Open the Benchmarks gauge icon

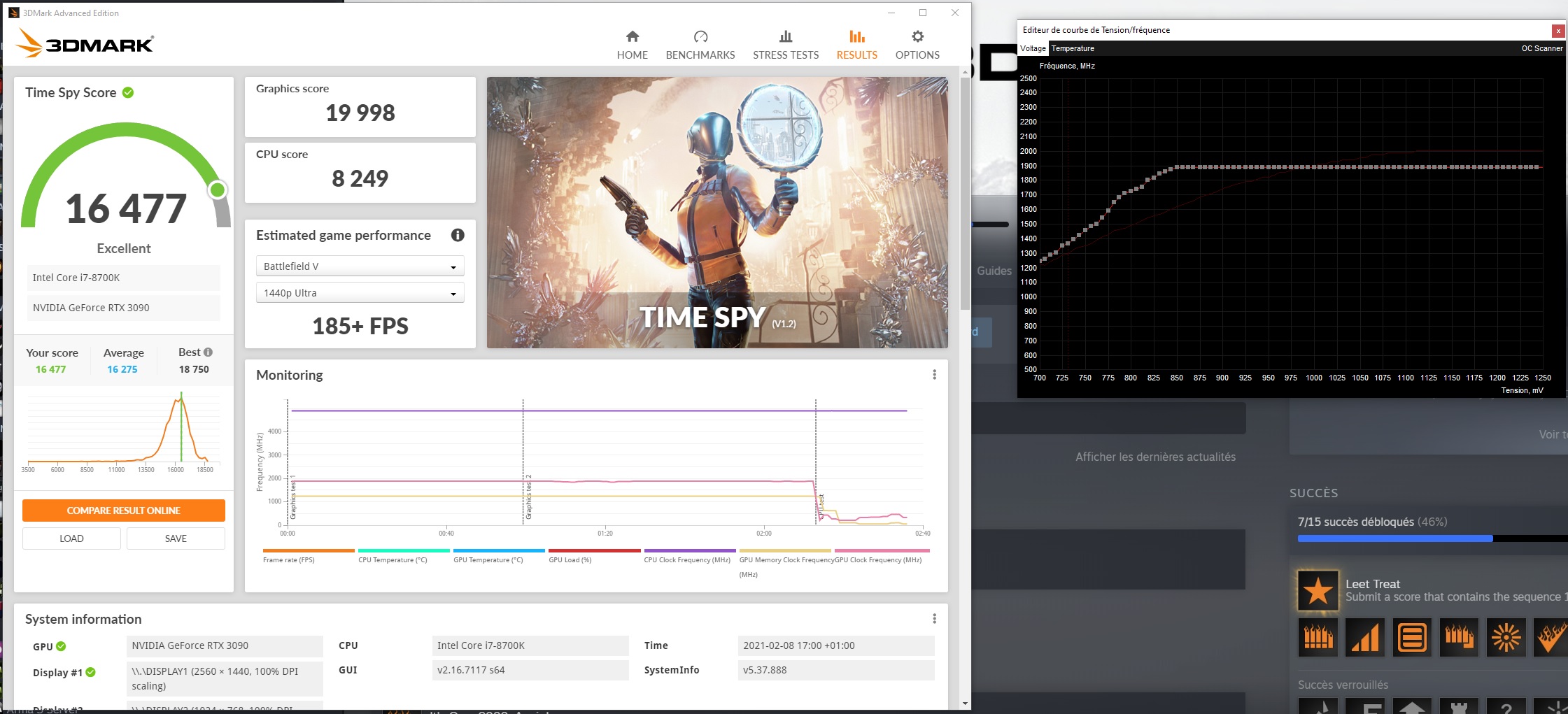pos(700,36)
